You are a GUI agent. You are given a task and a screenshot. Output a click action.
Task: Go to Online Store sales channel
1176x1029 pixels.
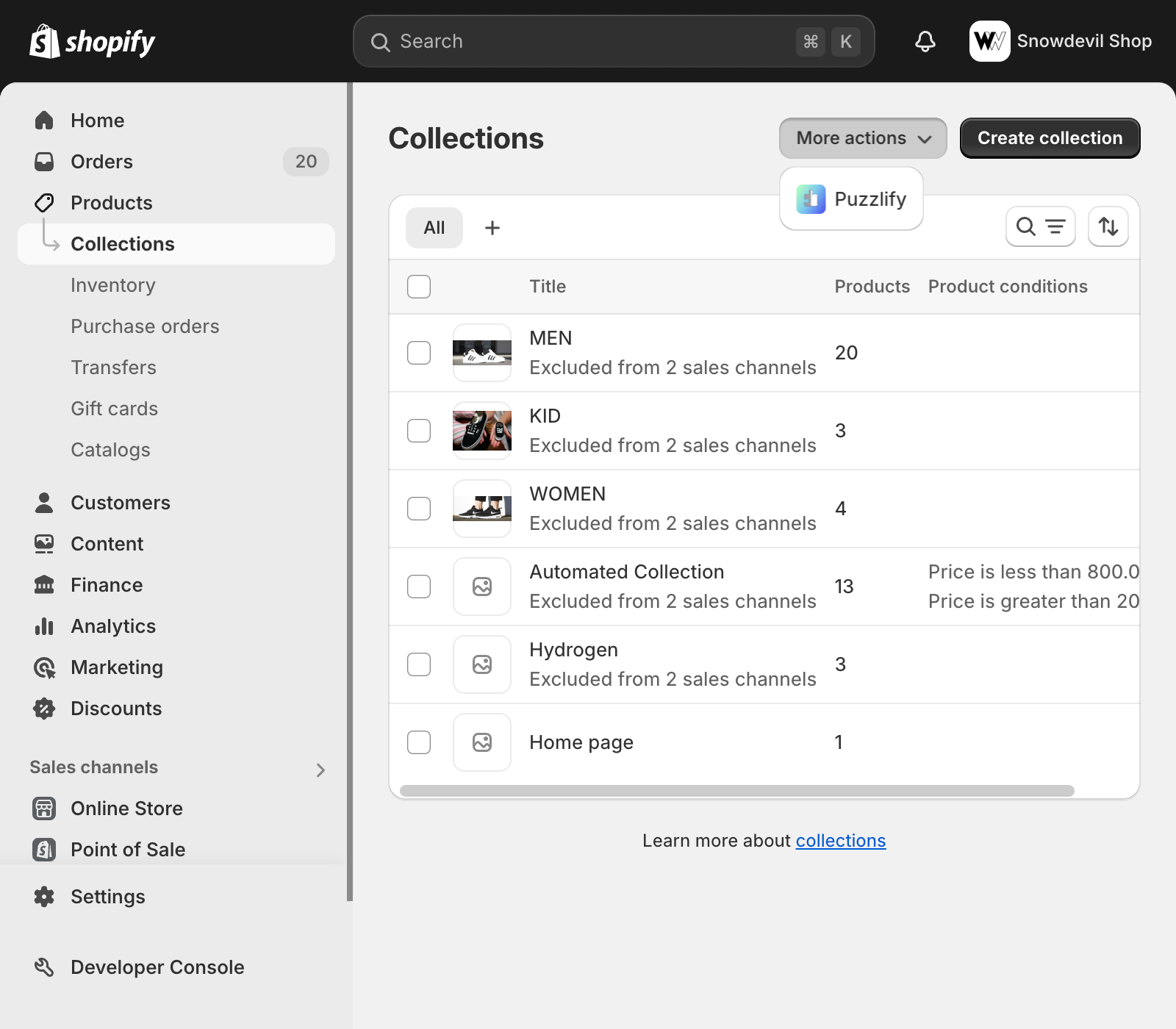click(x=126, y=808)
